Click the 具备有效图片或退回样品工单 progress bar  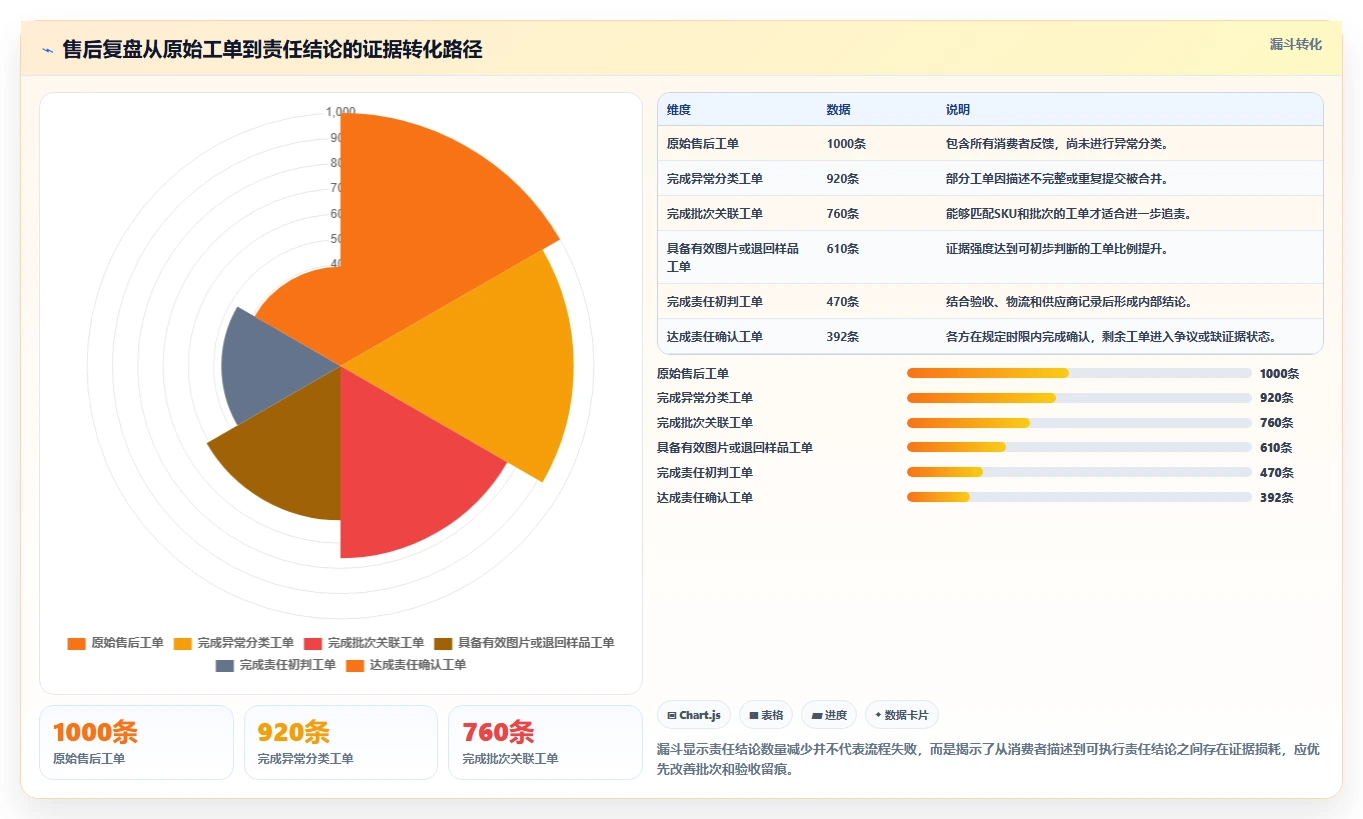click(1079, 448)
